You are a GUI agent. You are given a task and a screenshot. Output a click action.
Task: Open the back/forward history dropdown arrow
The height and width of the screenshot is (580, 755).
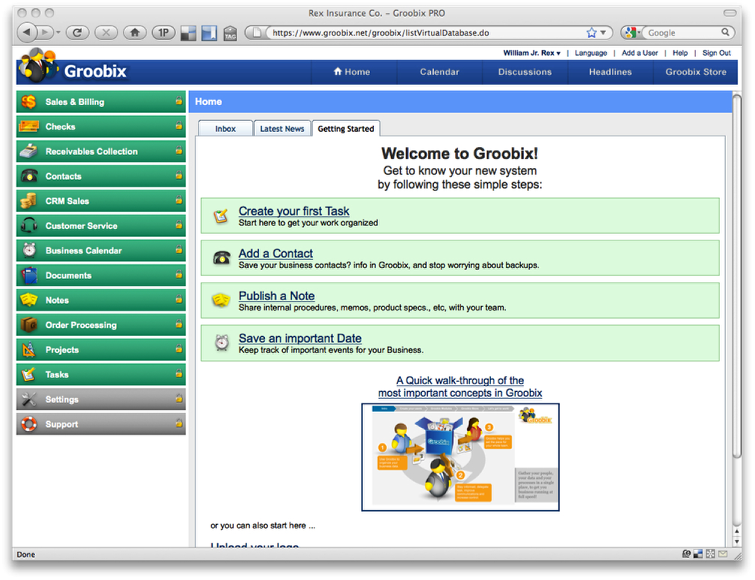pyautogui.click(x=58, y=33)
